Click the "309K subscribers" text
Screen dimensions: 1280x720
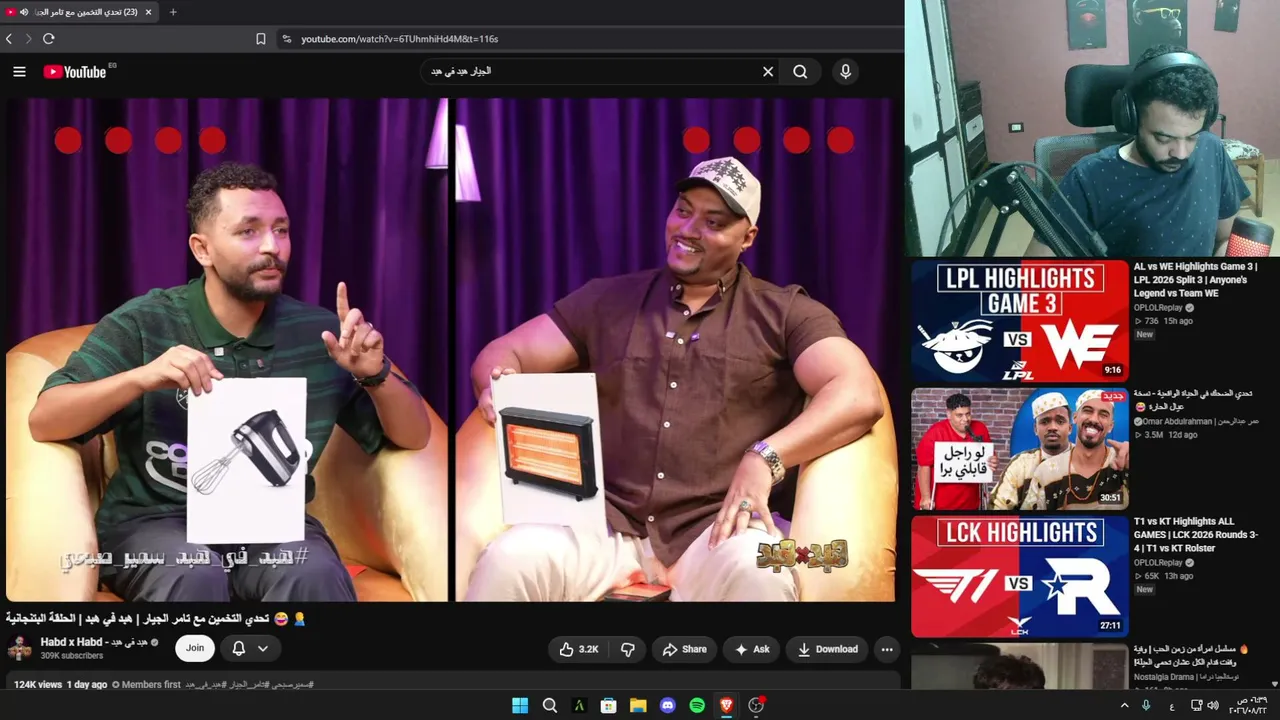72,656
